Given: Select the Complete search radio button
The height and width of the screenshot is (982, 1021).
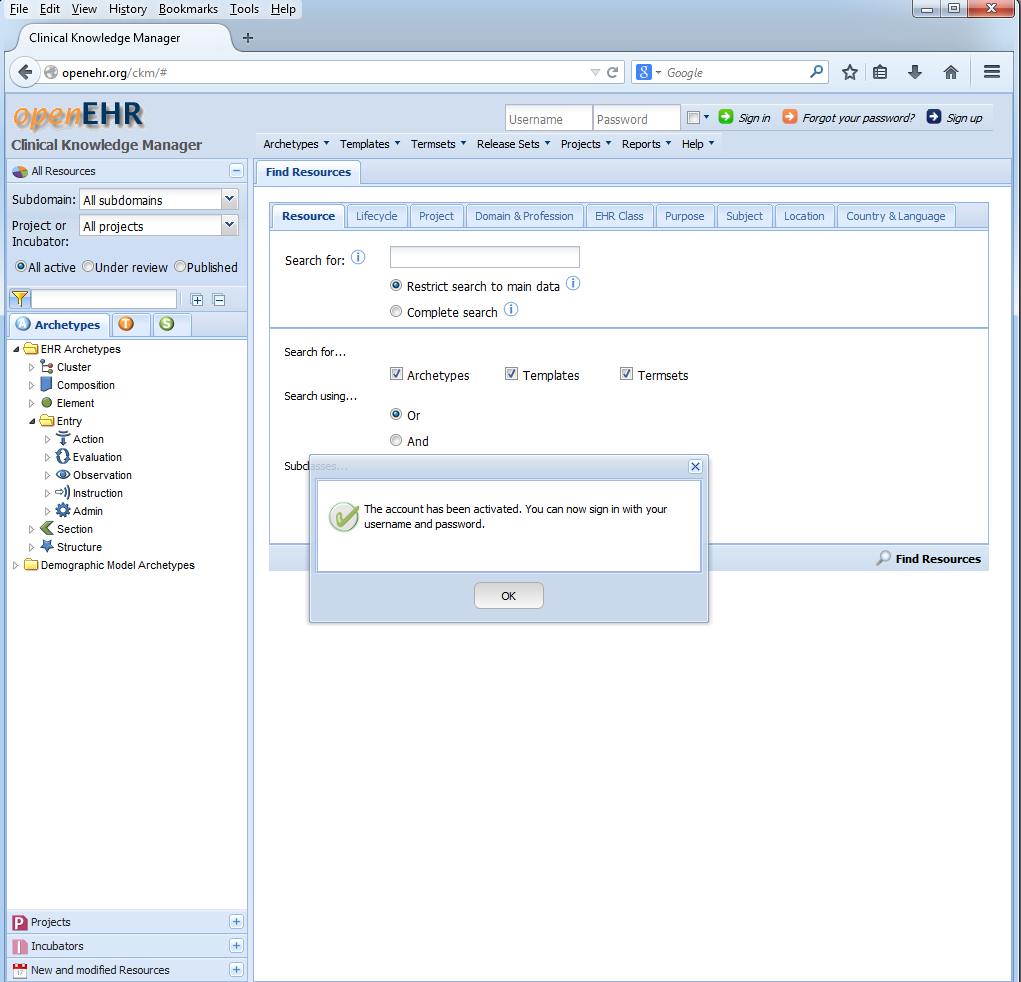Looking at the screenshot, I should [x=396, y=312].
